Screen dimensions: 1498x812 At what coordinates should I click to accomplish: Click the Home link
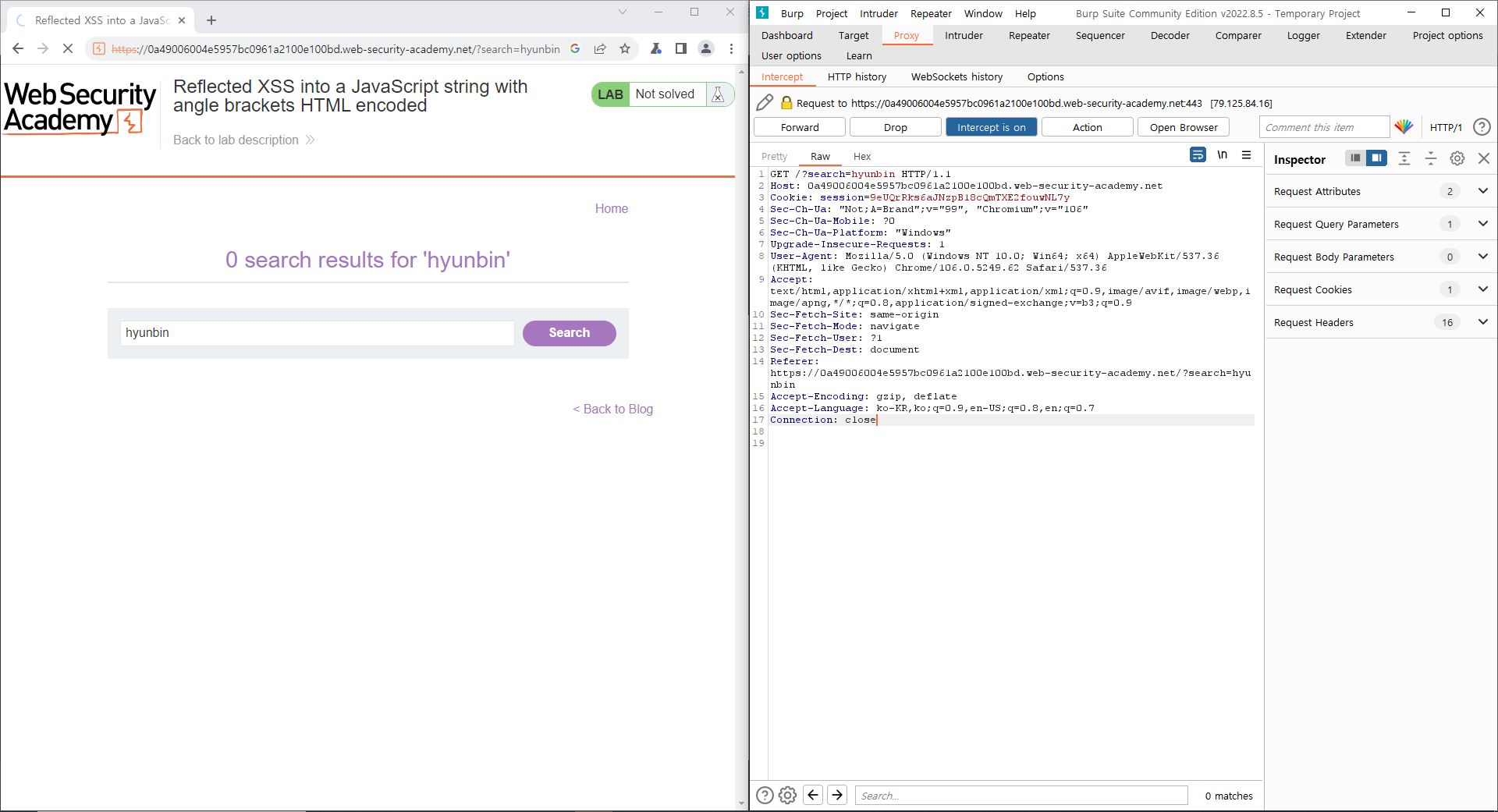pyautogui.click(x=612, y=208)
